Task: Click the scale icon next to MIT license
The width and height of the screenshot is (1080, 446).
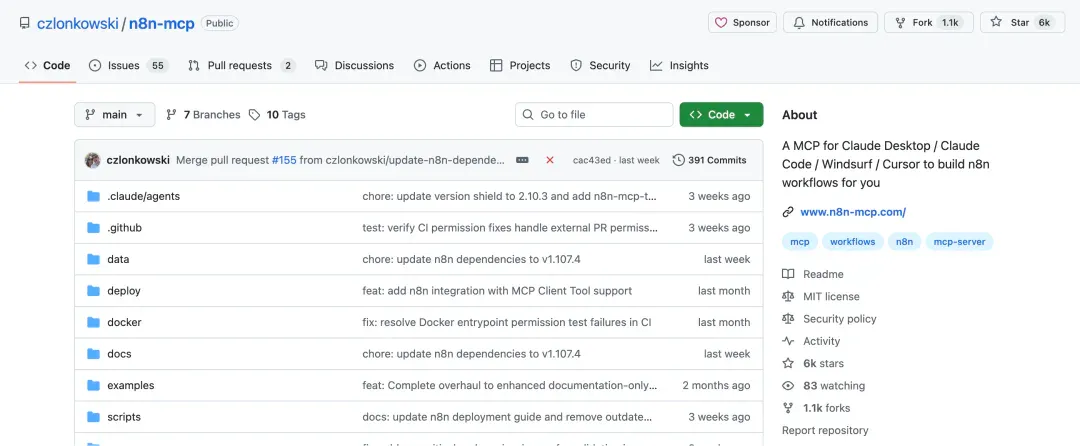Action: tap(788, 297)
